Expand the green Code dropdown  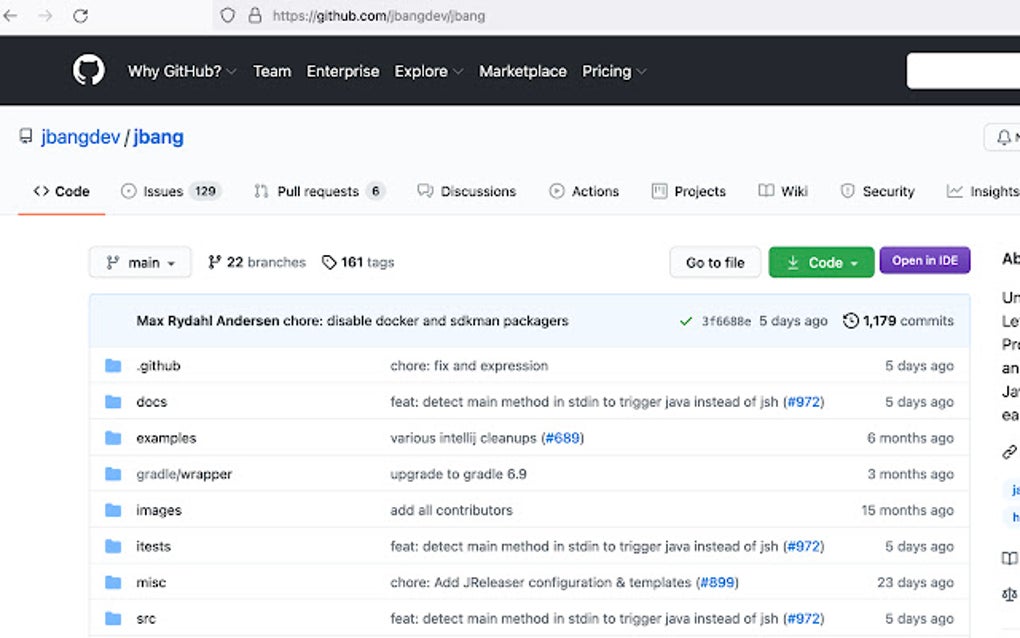pos(820,261)
